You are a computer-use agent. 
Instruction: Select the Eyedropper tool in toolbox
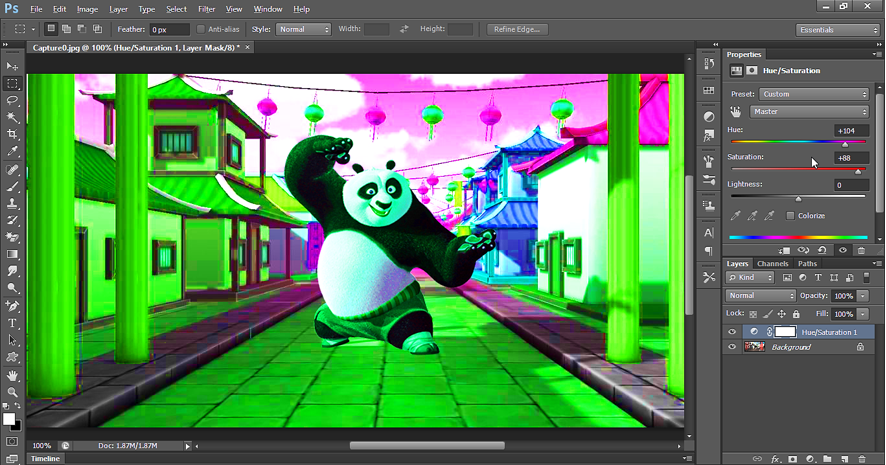pos(12,151)
